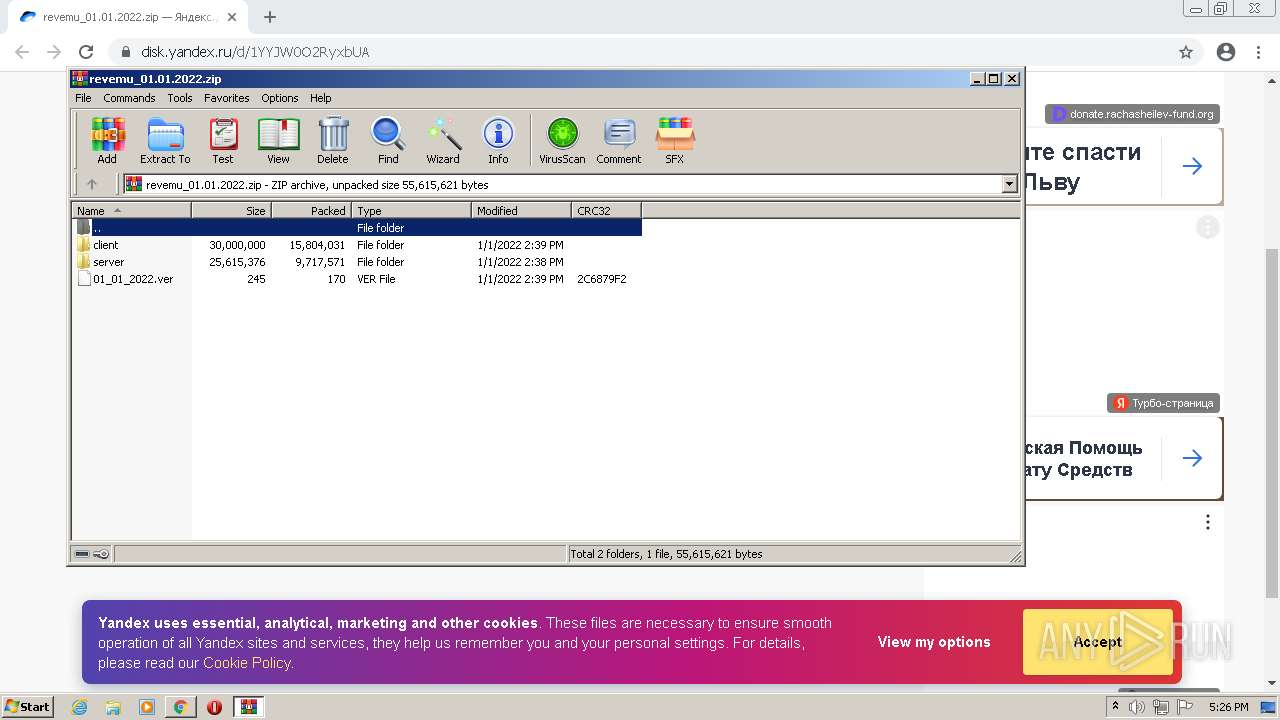
Task: Launch the Wizard wand tool
Action: [443, 140]
